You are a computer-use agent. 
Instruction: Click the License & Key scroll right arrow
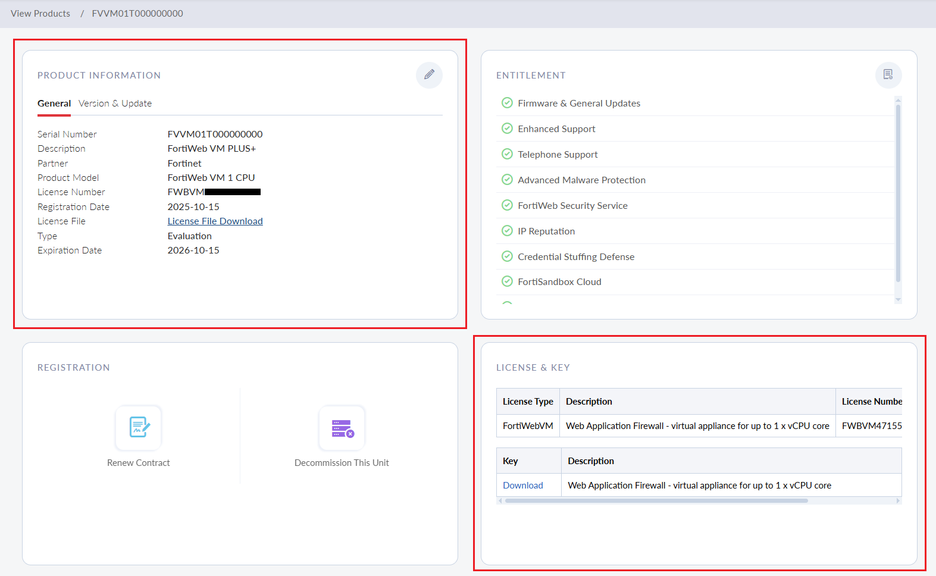[x=898, y=501]
